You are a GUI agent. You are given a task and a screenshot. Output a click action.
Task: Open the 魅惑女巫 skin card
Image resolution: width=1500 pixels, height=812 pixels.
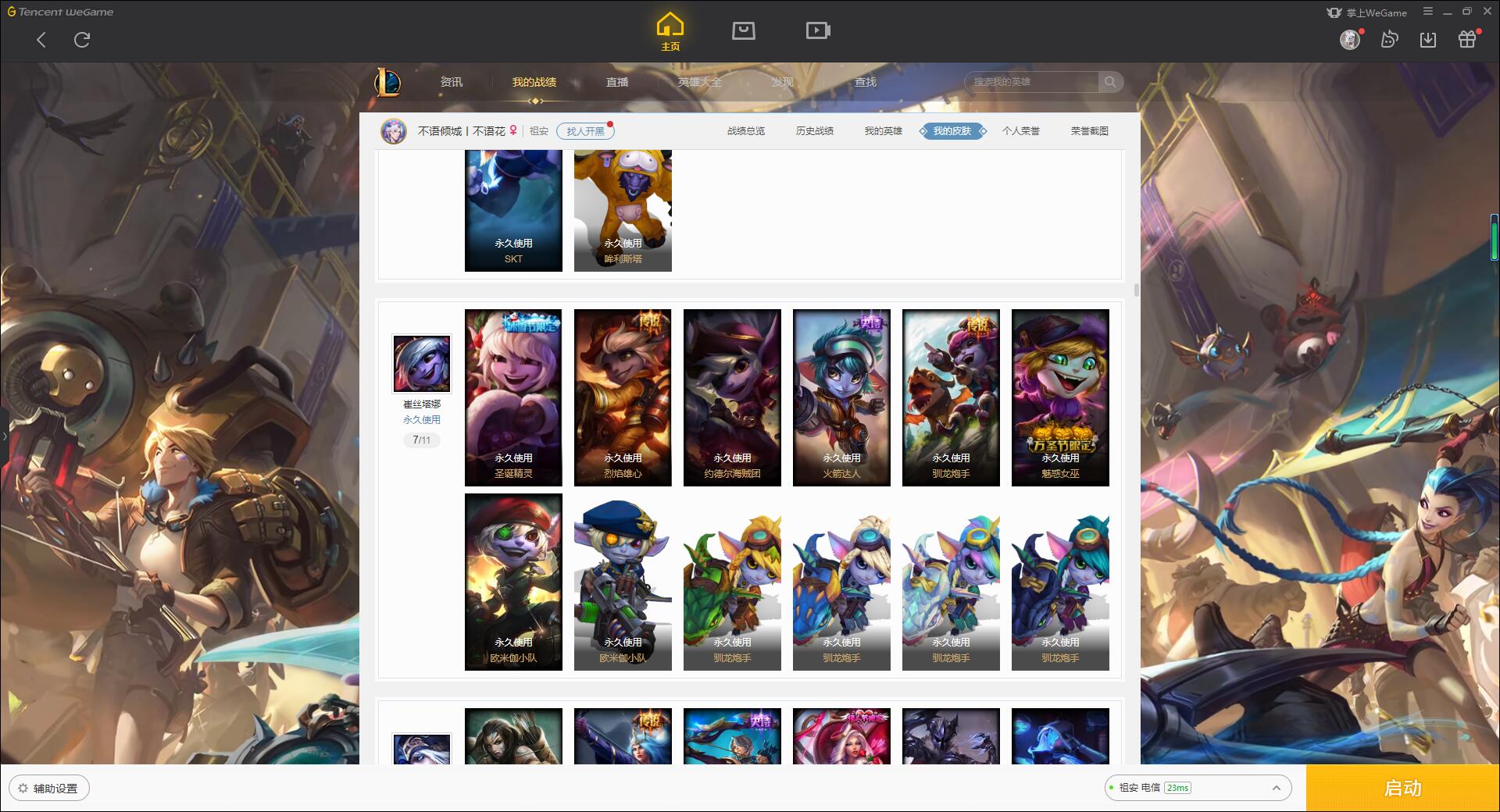1060,397
